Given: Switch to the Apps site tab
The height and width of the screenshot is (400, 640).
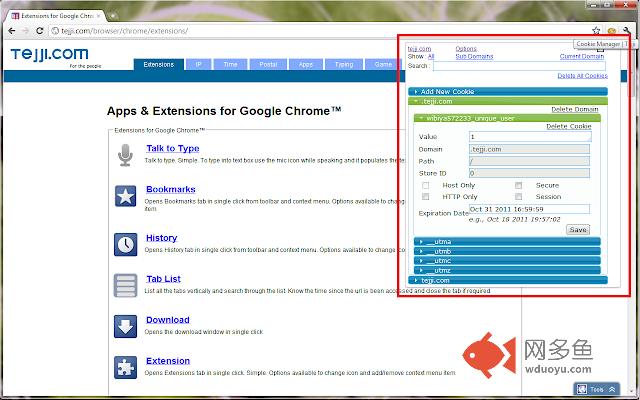Looking at the screenshot, I should click(x=305, y=64).
